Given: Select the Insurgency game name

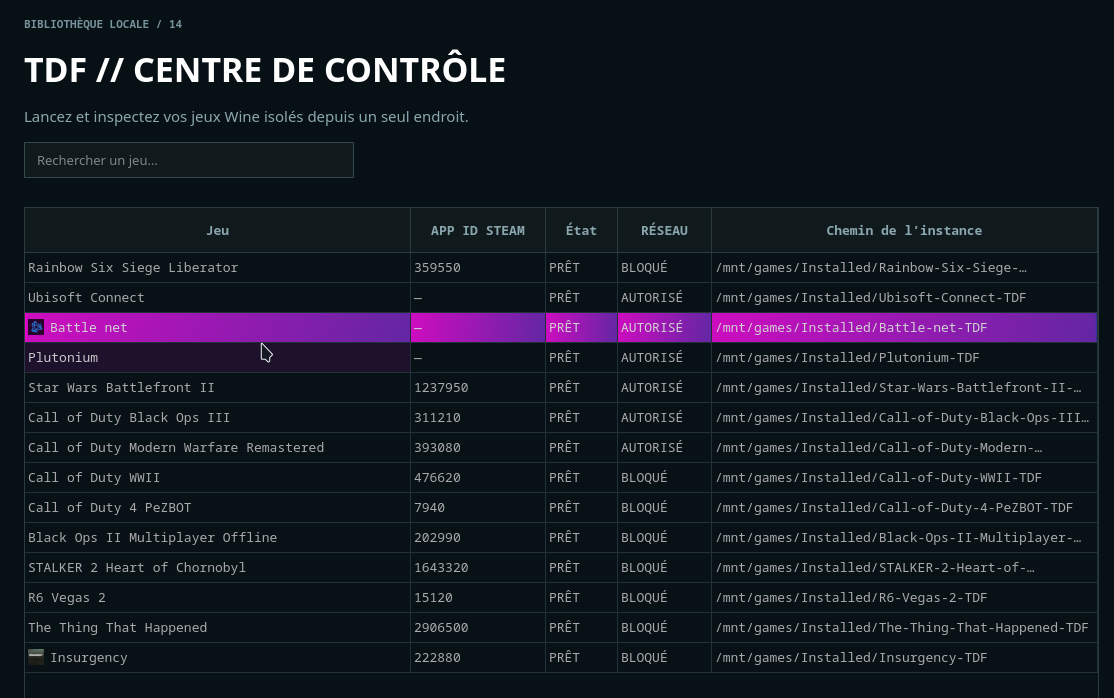Looking at the screenshot, I should [x=88, y=657].
